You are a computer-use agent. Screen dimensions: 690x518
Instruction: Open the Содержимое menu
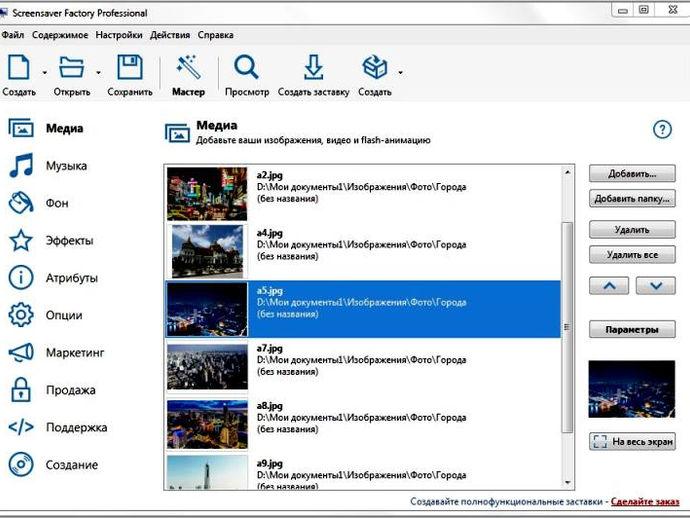pyautogui.click(x=60, y=35)
